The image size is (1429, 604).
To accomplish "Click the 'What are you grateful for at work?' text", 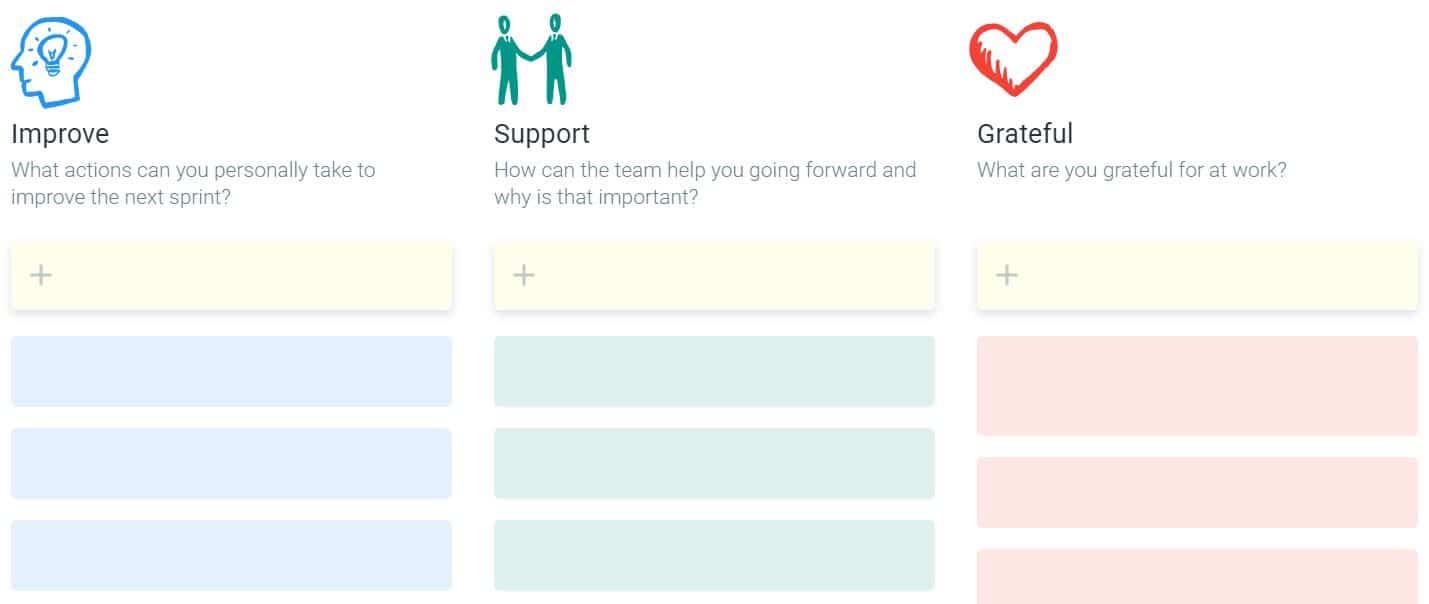I will [1132, 170].
